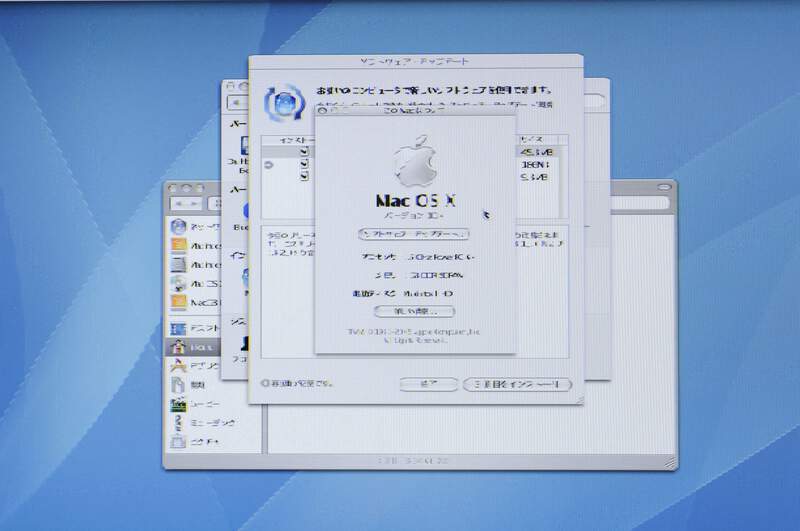Open the Applications icon in Finder sidebar
This screenshot has height=531, width=800.
[178, 367]
